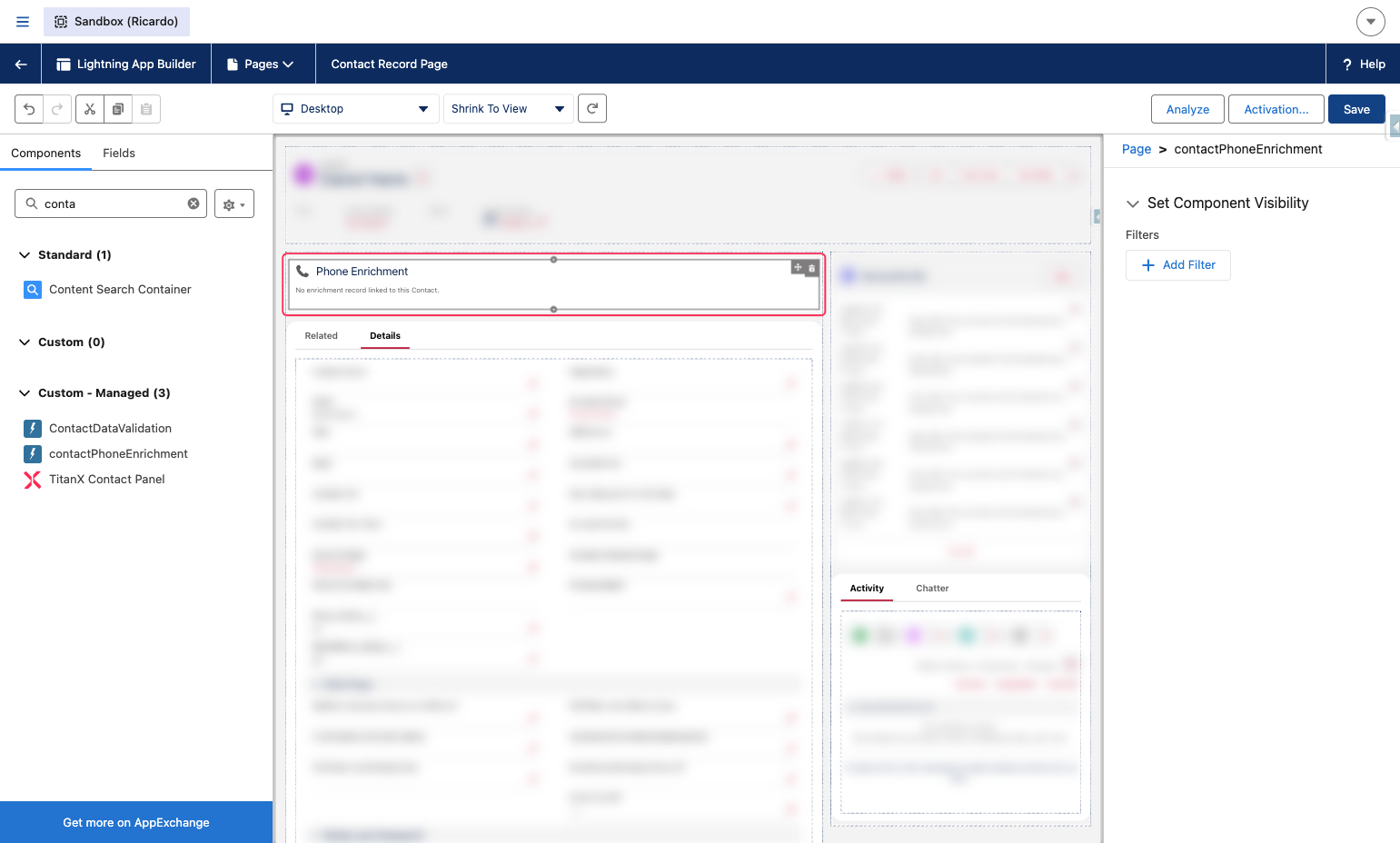Refresh the canvas preview
Image resolution: width=1400 pixels, height=843 pixels.
point(592,108)
